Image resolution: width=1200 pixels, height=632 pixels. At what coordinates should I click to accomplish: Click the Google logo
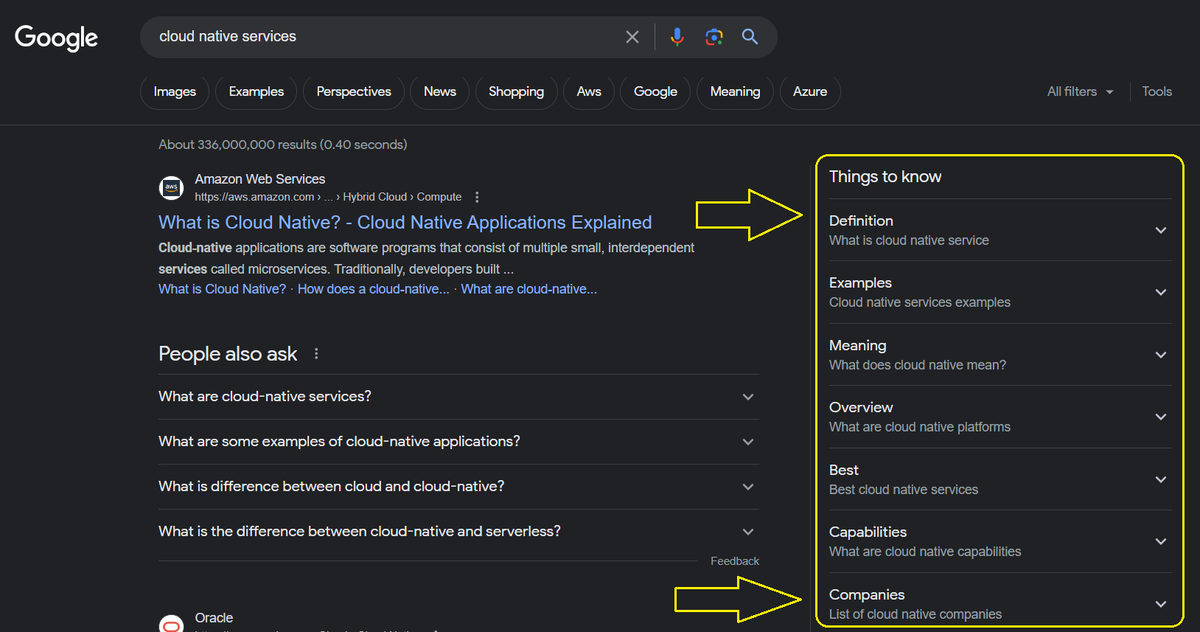pyautogui.click(x=56, y=38)
